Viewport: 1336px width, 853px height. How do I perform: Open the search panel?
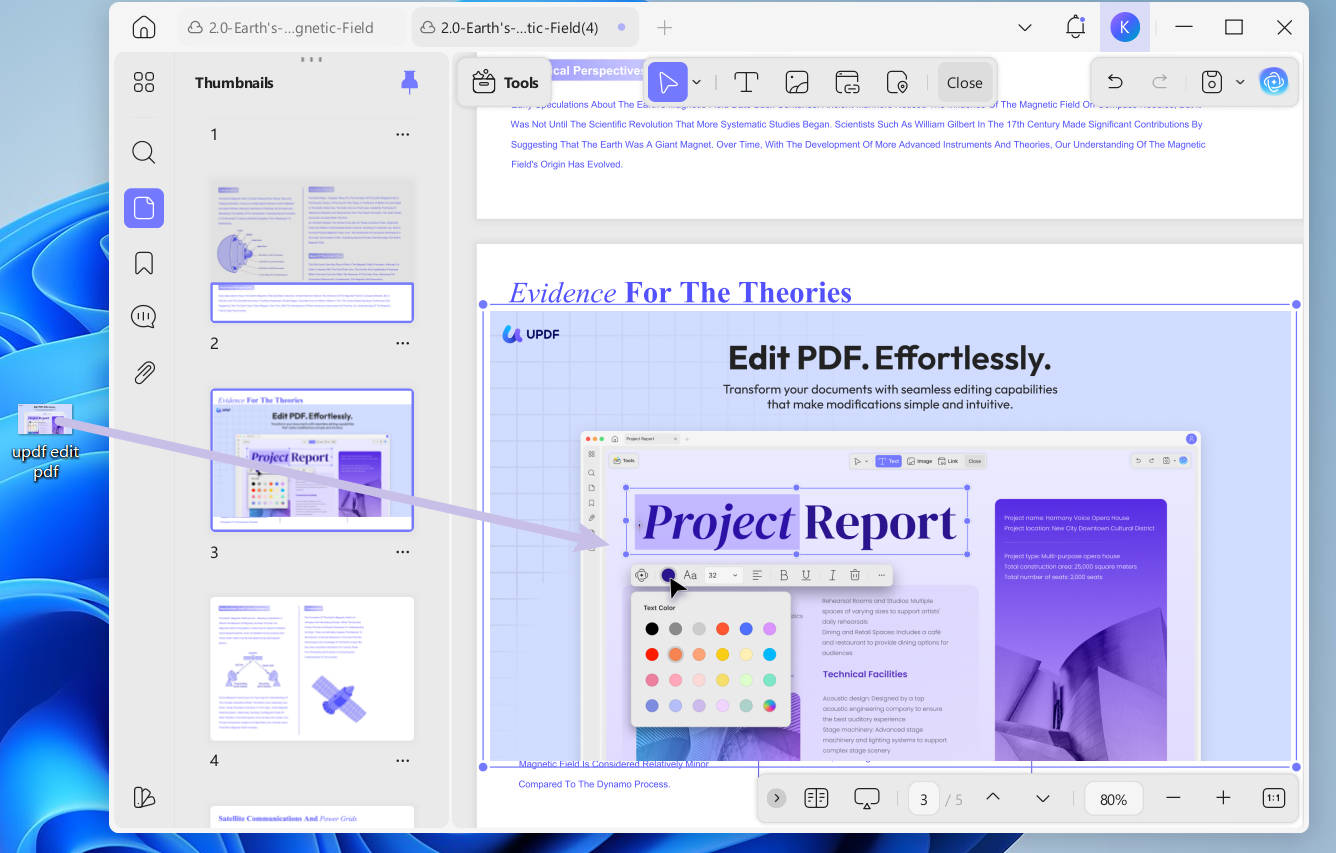pos(144,152)
